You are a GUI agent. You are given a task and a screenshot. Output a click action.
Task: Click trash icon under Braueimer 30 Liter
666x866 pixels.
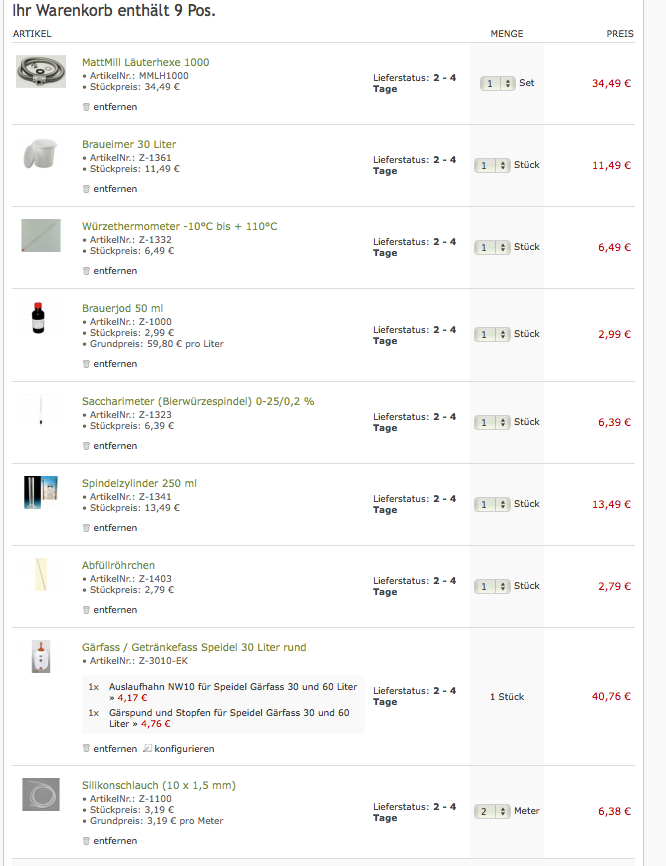[86, 189]
